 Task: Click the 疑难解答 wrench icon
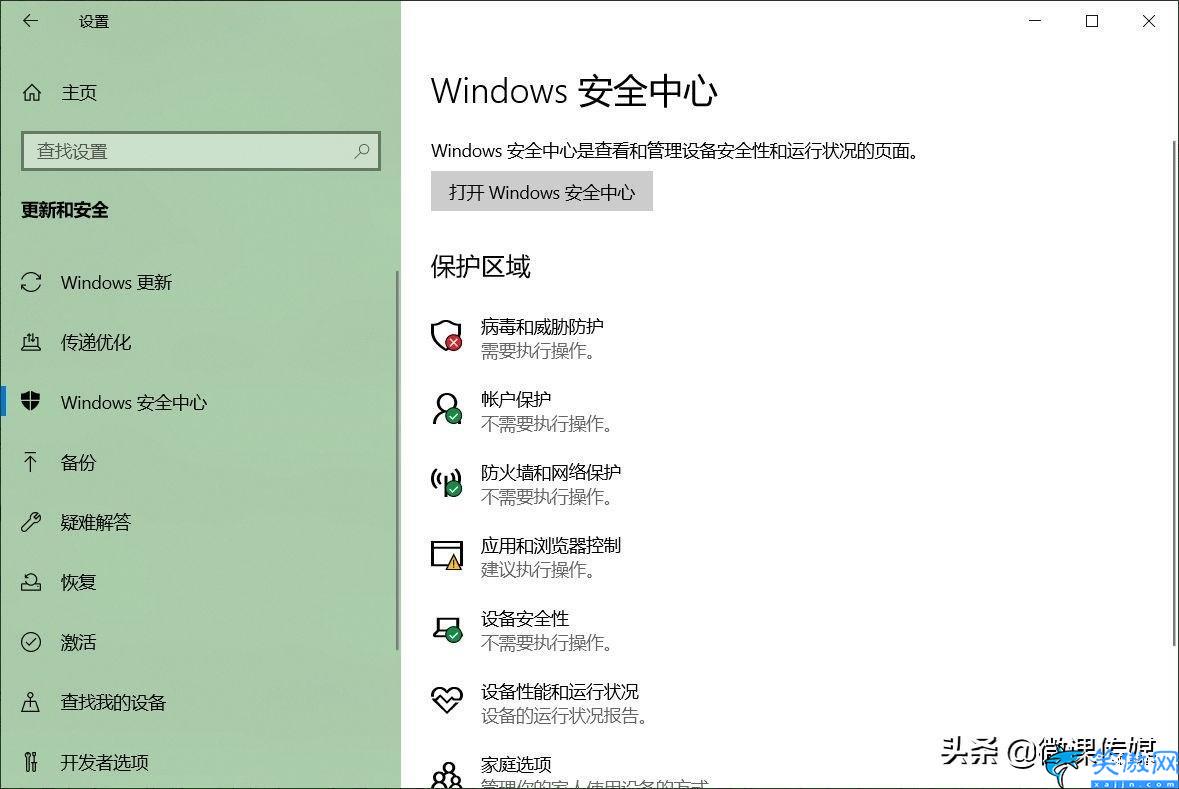pos(31,522)
